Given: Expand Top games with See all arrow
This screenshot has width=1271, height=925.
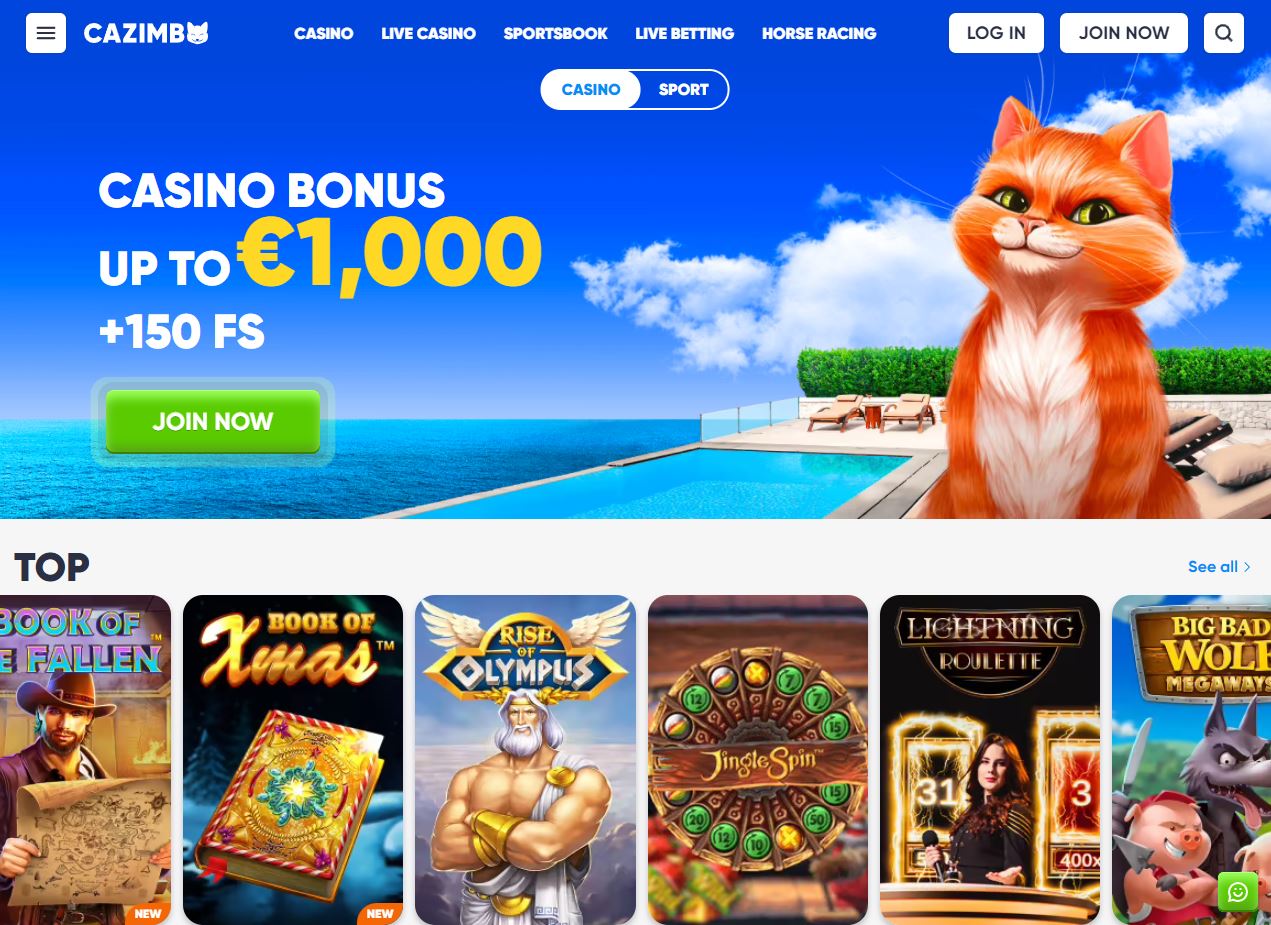Looking at the screenshot, I should pos(1220,567).
